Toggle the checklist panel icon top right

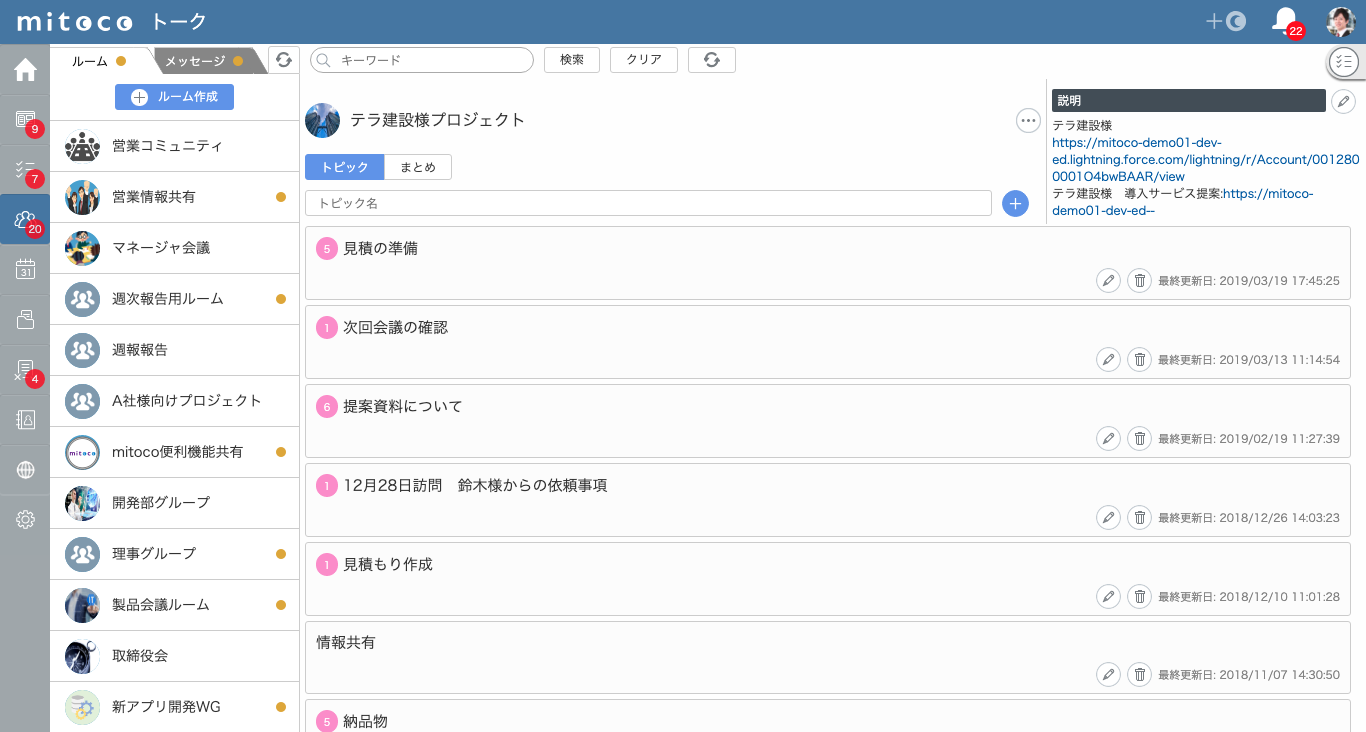(1345, 62)
